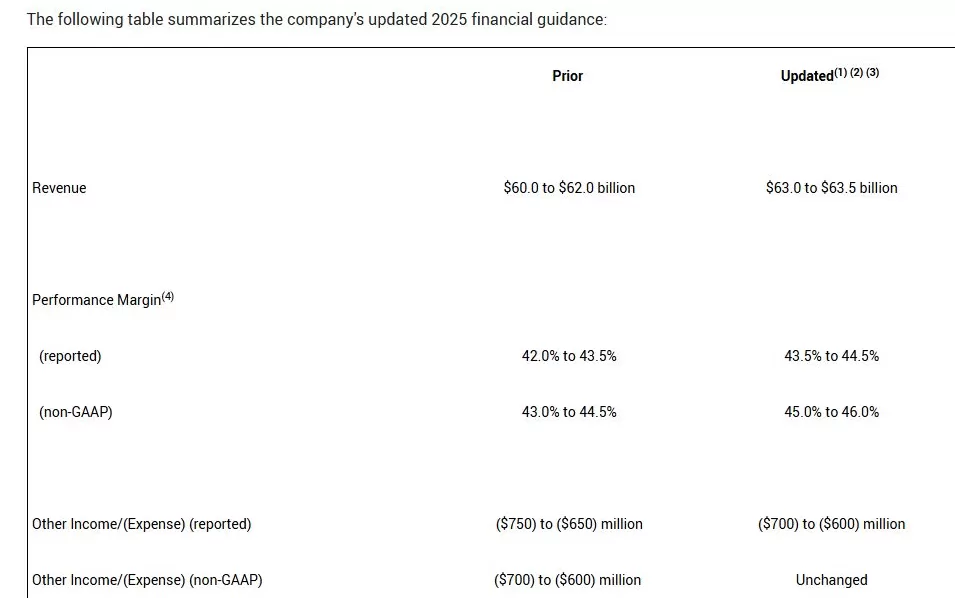This screenshot has width=955, height=598.
Task: Select the ($750) to ($650) million cell
Action: point(569,524)
